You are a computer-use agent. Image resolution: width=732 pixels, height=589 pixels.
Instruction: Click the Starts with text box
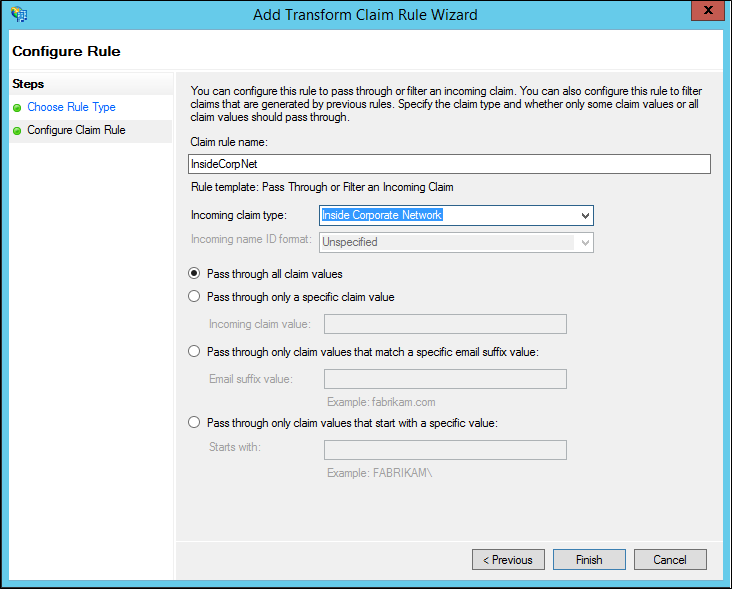click(445, 450)
